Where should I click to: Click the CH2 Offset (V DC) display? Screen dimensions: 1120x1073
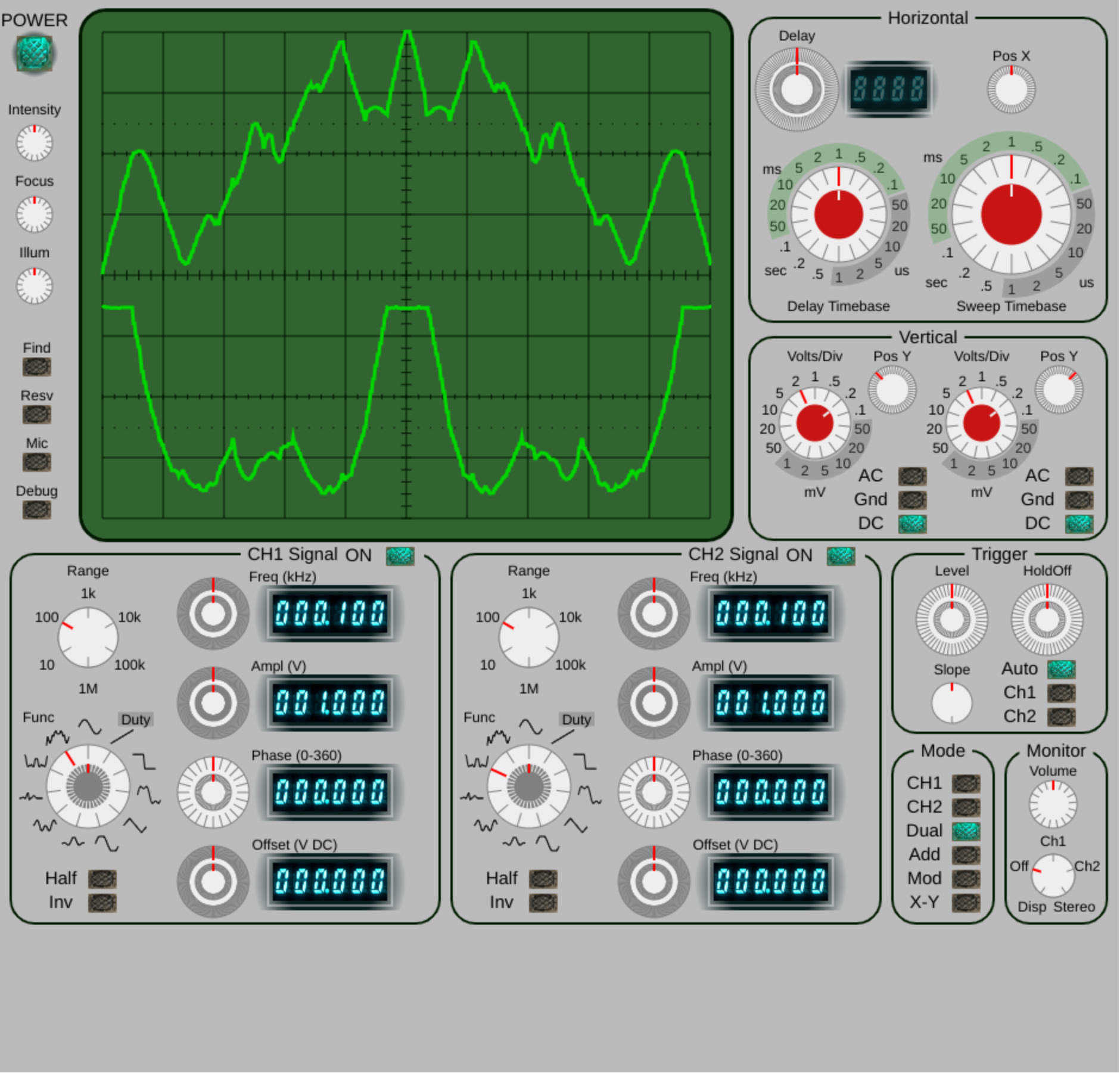click(x=771, y=882)
